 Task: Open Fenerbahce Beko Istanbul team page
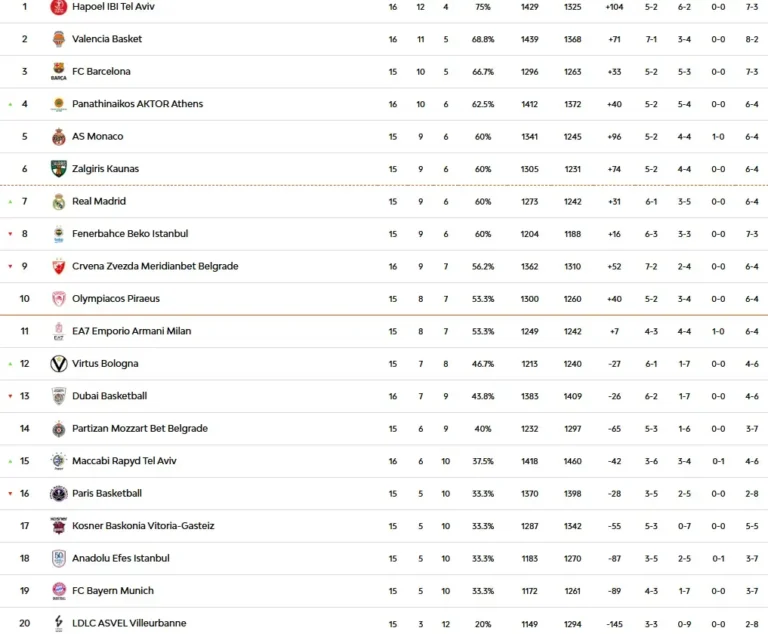tap(130, 234)
